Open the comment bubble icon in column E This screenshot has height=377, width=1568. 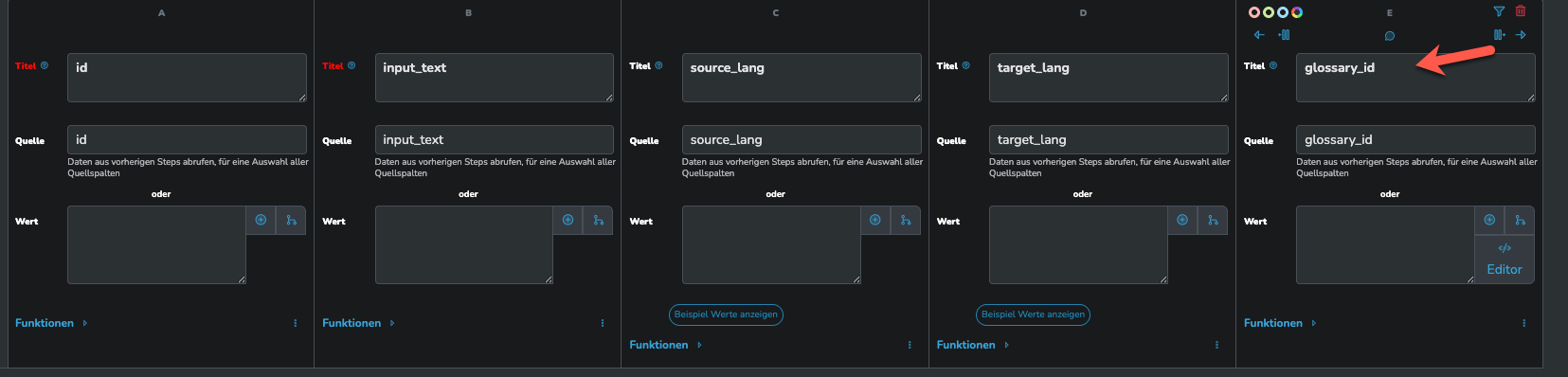(1390, 36)
